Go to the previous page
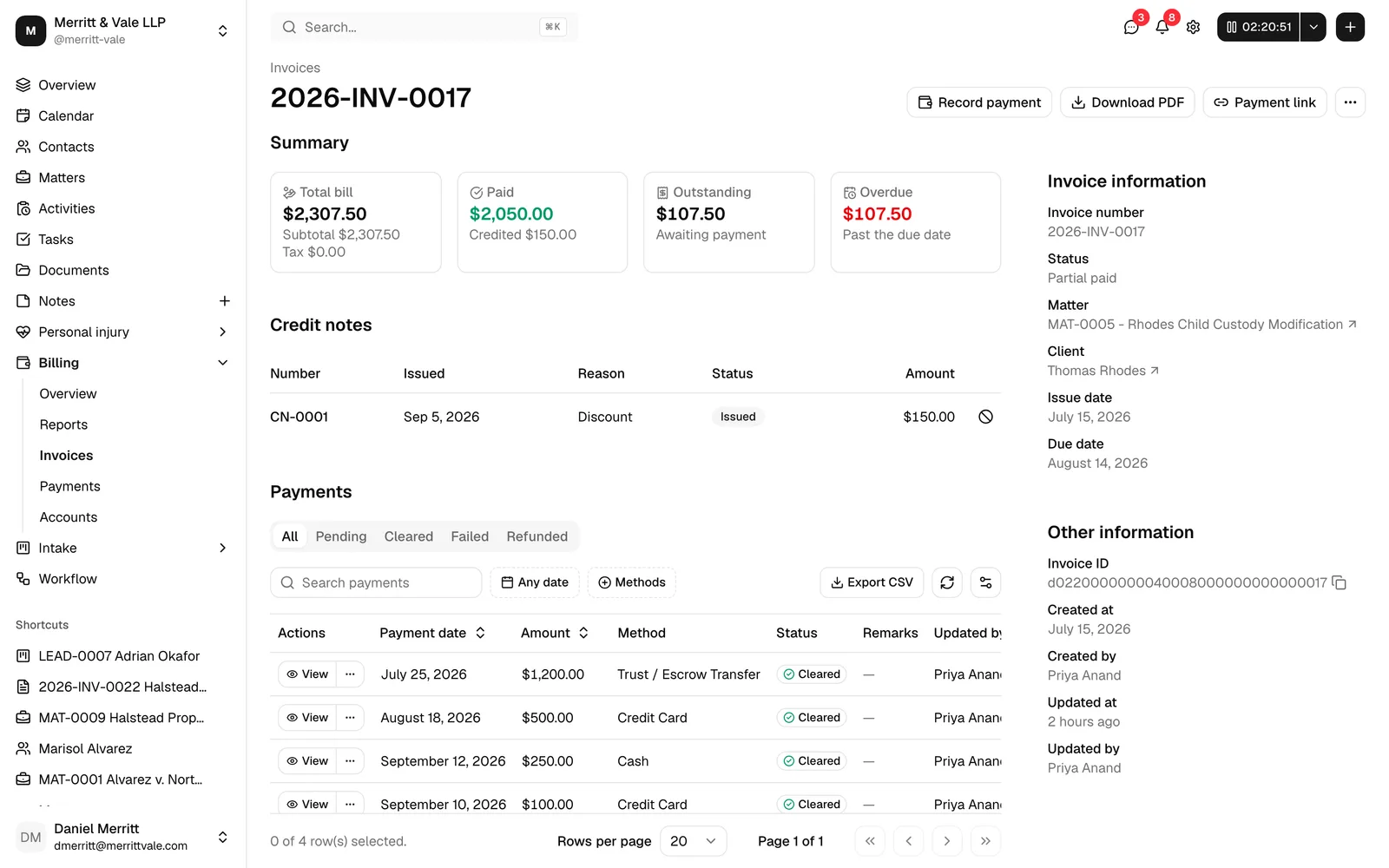The height and width of the screenshot is (868, 1389). [908, 841]
